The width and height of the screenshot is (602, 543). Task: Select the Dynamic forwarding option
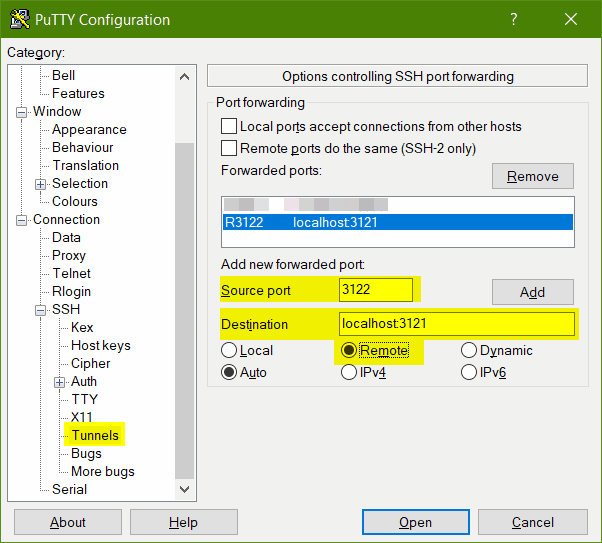(x=469, y=351)
